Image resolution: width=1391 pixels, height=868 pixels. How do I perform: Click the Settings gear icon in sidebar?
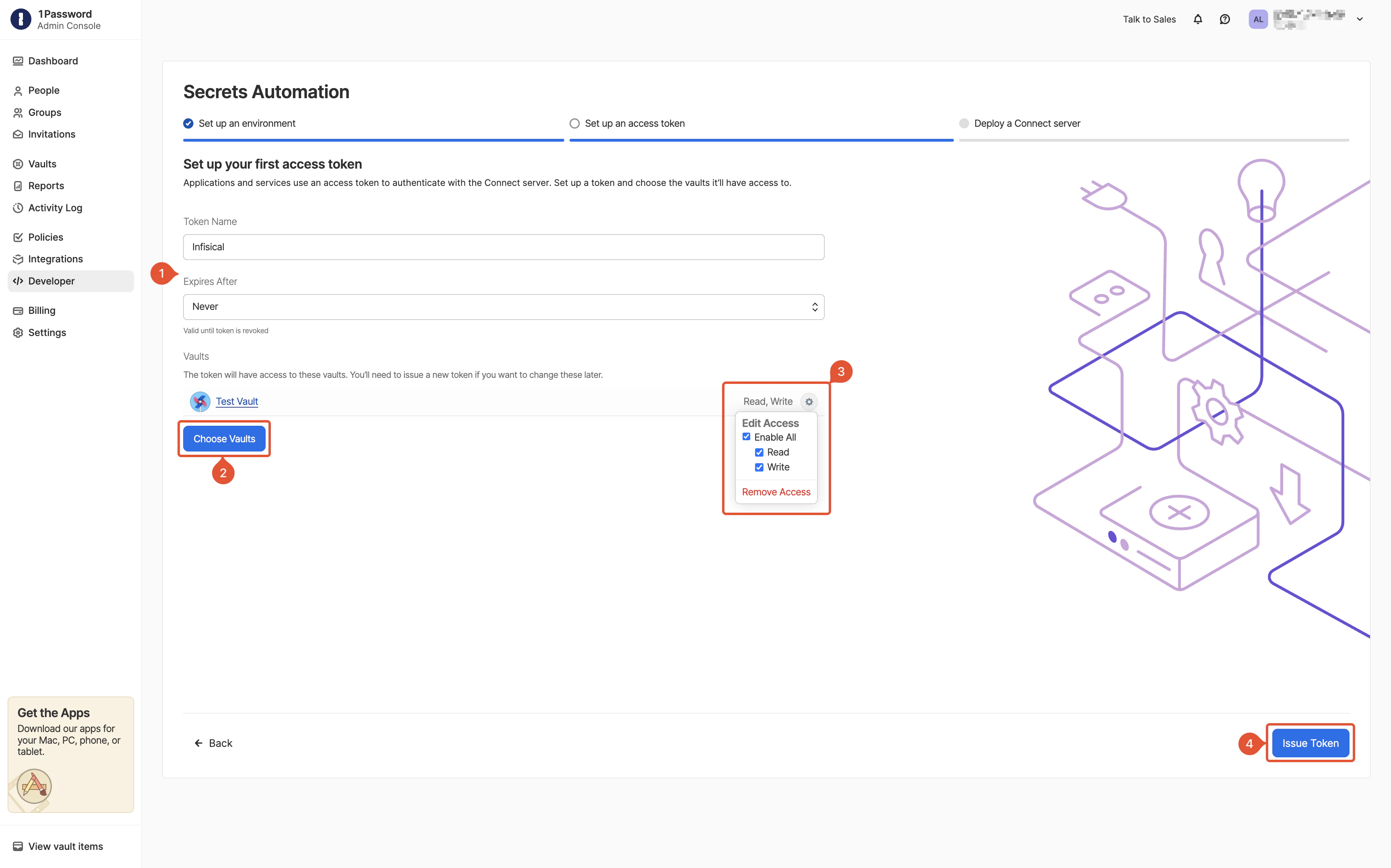(18, 332)
